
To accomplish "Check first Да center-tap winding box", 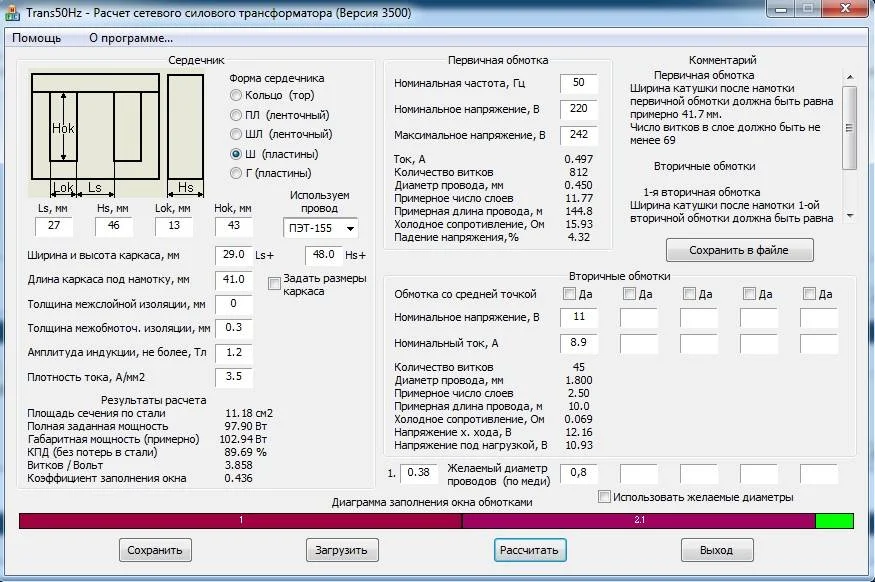I will pos(569,294).
